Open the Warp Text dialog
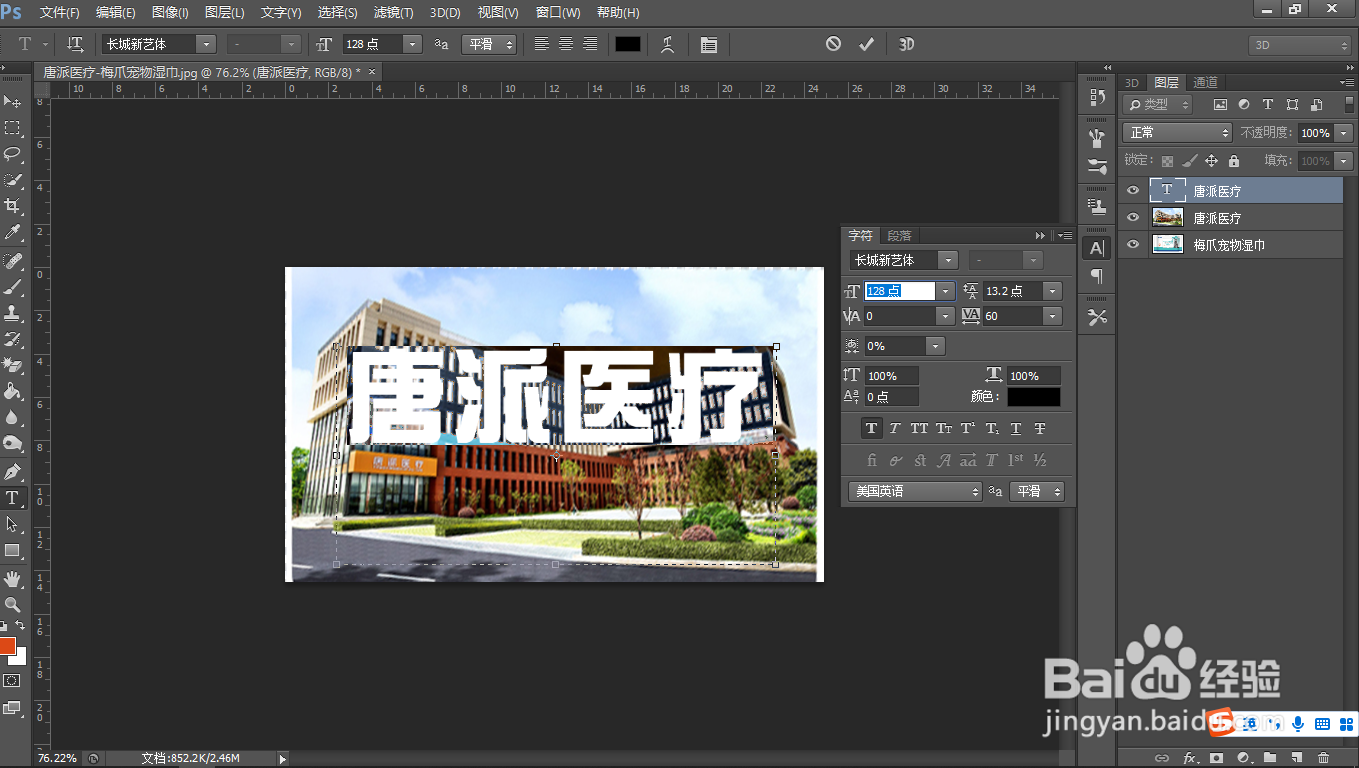This screenshot has height=768, width=1359. 667,44
